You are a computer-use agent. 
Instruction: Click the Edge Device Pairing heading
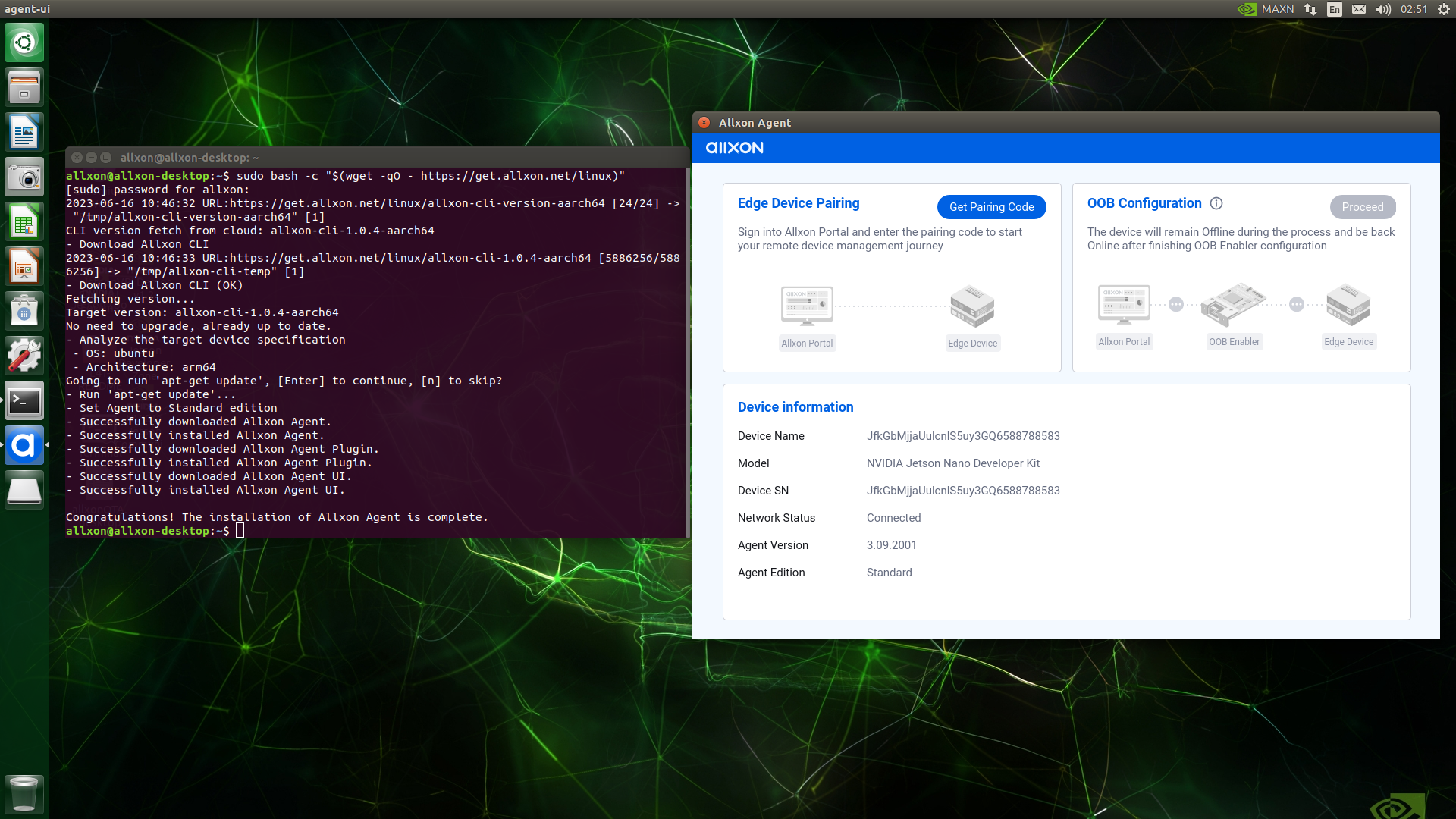click(799, 203)
